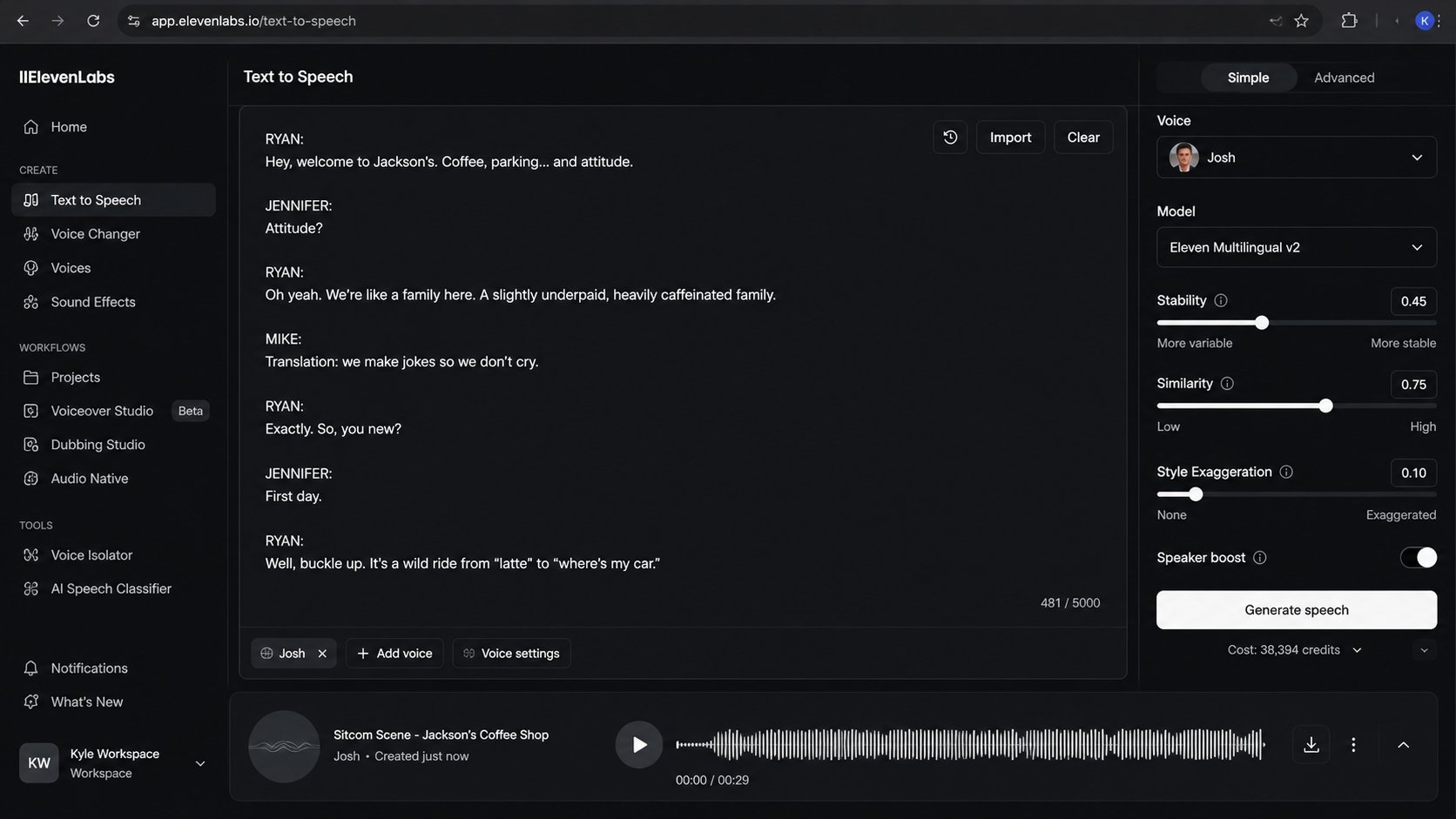Open the browser extensions icon
The image size is (1456, 819).
pyautogui.click(x=1349, y=21)
